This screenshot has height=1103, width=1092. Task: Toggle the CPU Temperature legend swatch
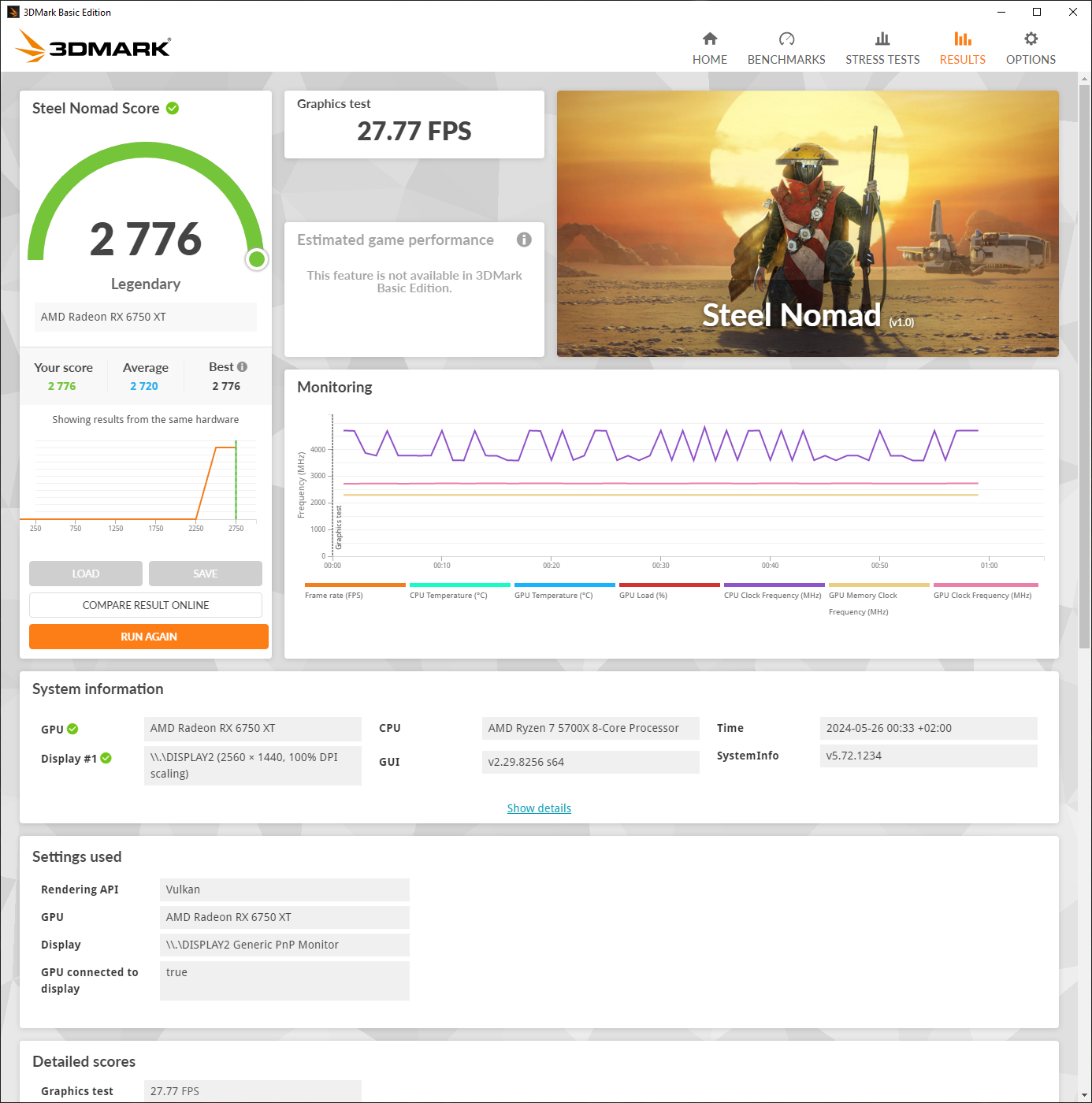(x=460, y=585)
